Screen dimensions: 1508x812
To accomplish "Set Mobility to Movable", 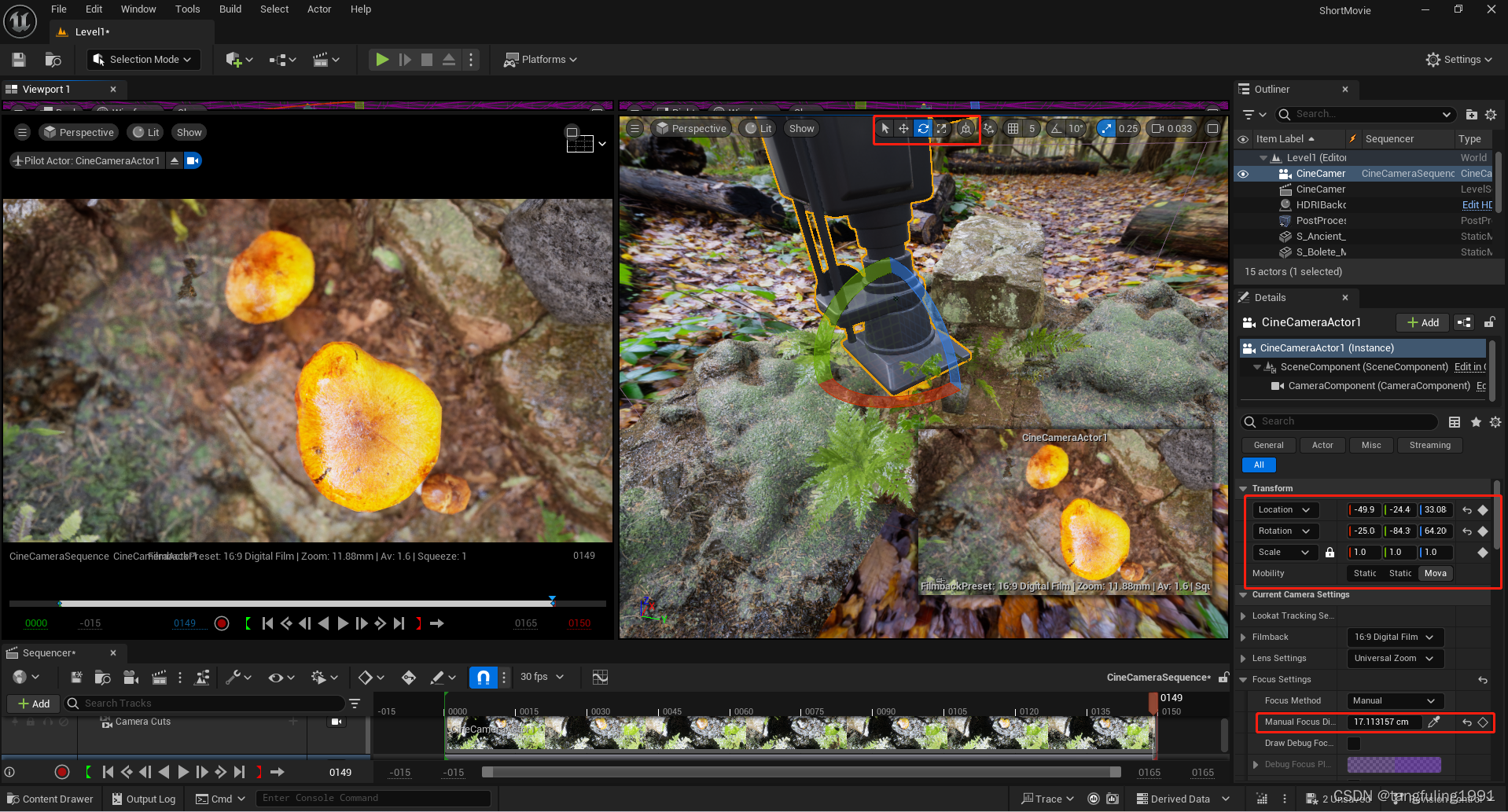I will [x=1435, y=574].
